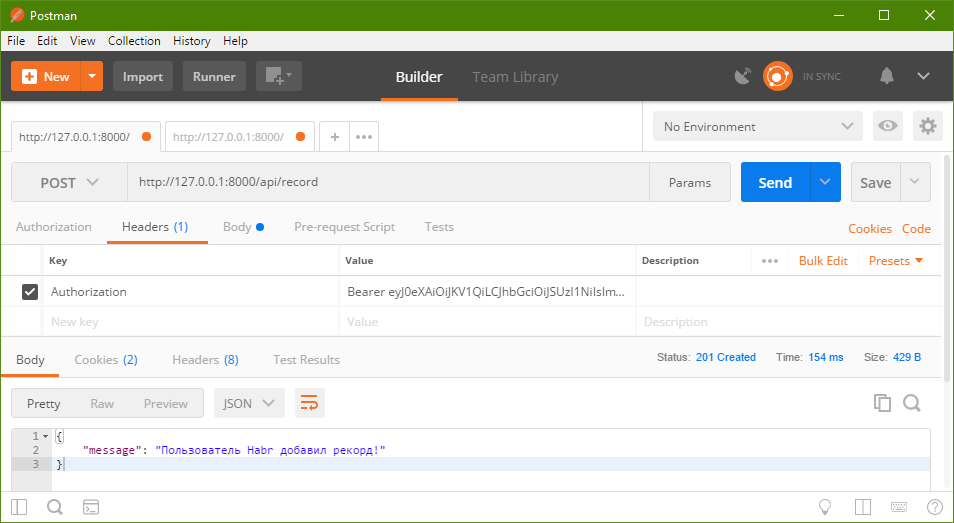Click the lightbulb icon in status bar

pos(824,507)
